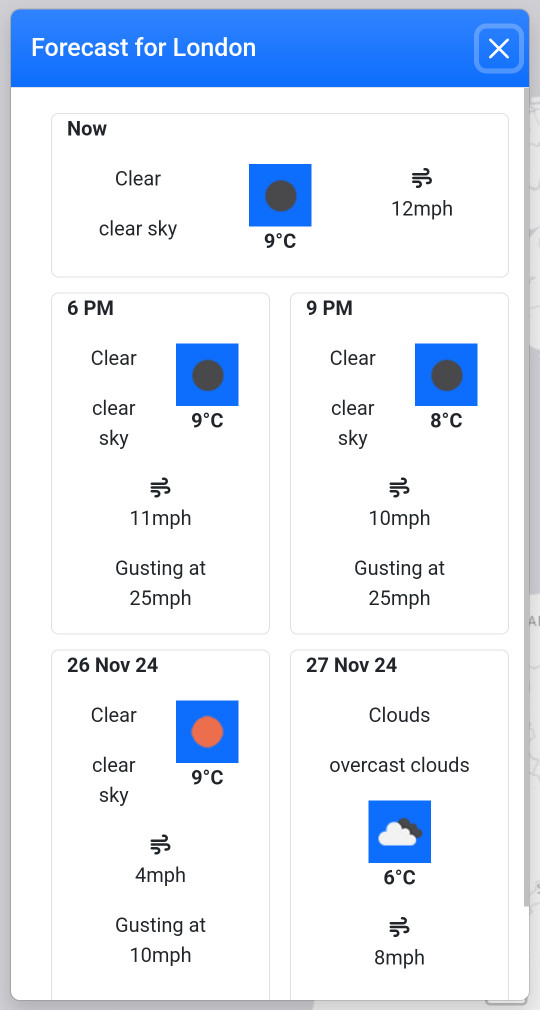Click the 6°C temperature label
Screen dimensions: 540x1010
coord(400,877)
